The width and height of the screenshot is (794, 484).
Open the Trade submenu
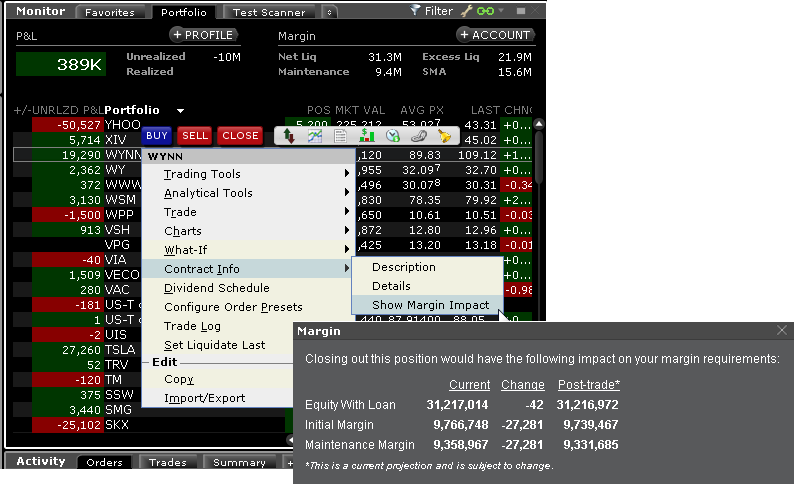(x=247, y=212)
